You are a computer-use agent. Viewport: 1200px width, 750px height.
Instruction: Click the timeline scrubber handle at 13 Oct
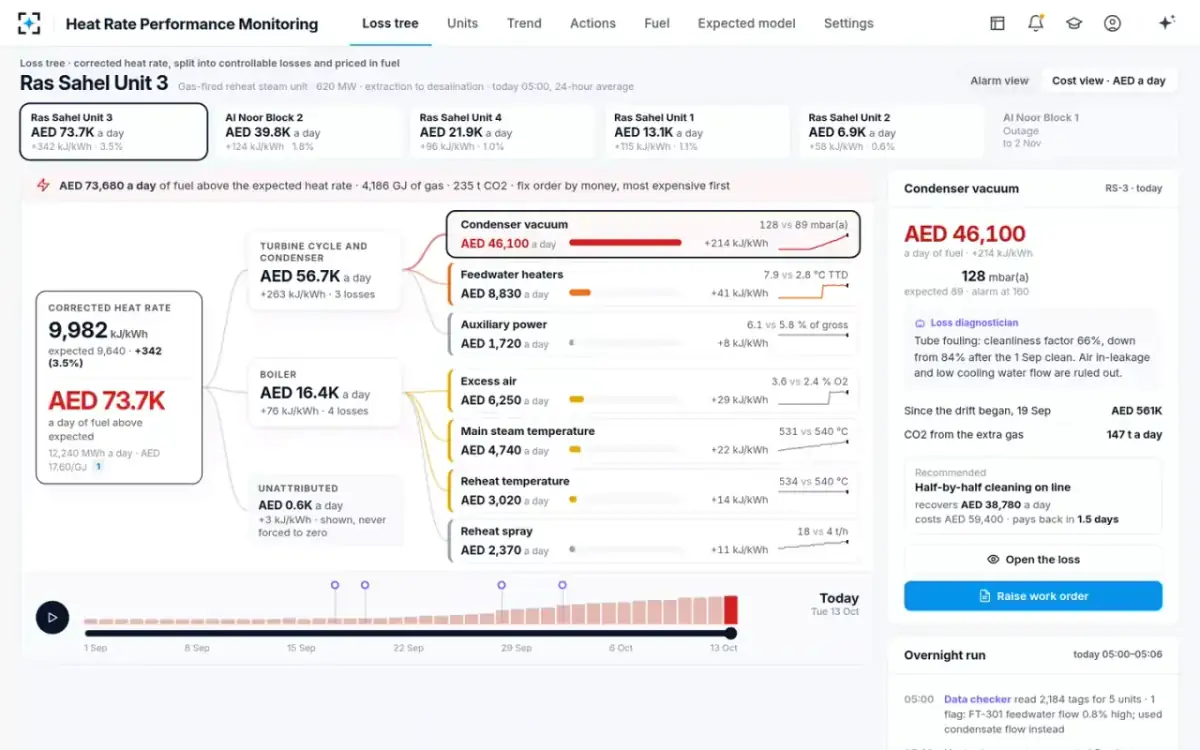click(730, 633)
